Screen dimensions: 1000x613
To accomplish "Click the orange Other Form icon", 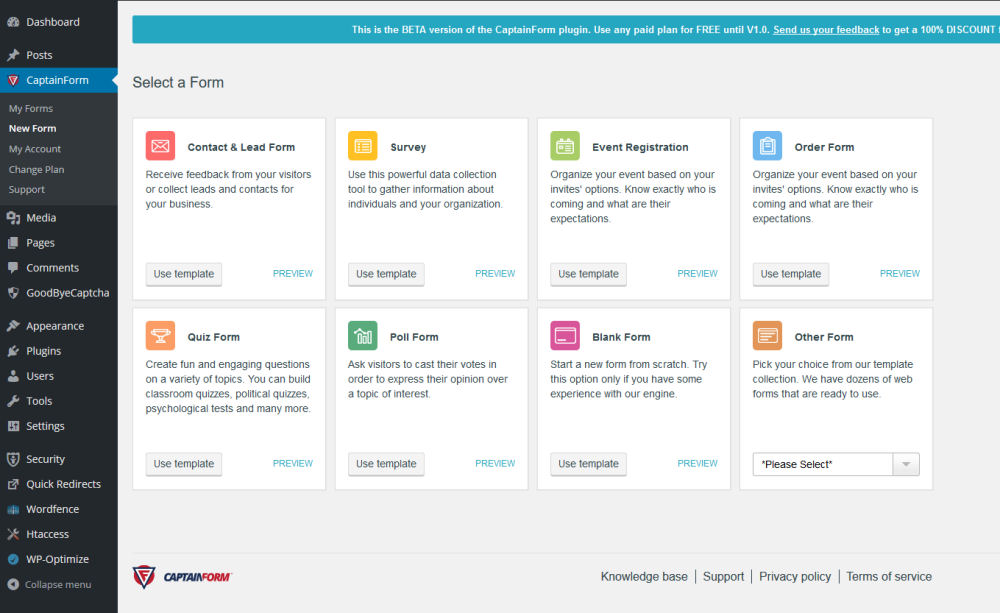I will [x=767, y=336].
